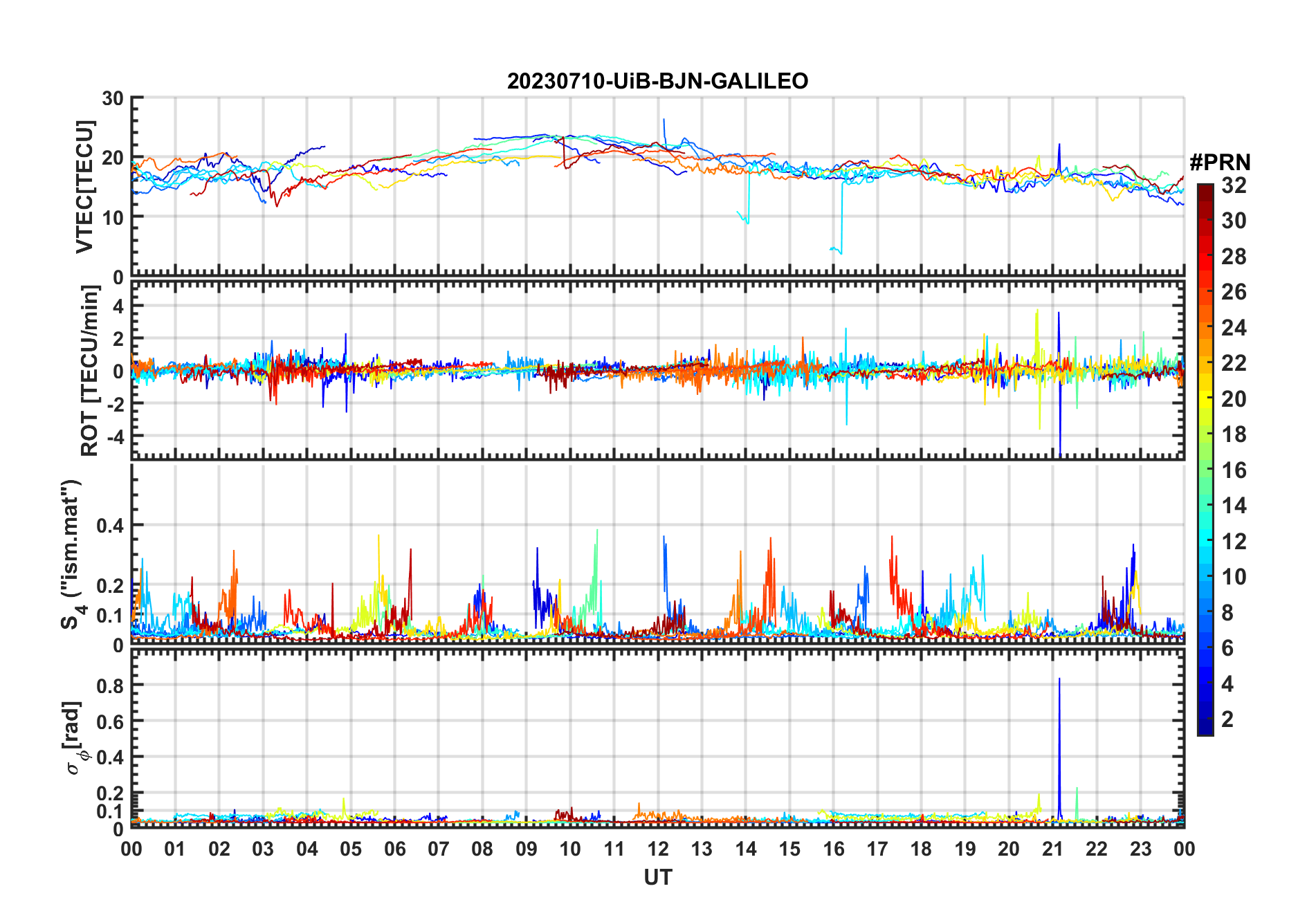Click the tall blue spike in σφ panel
The height and width of the screenshot is (920, 1316).
point(1059,750)
